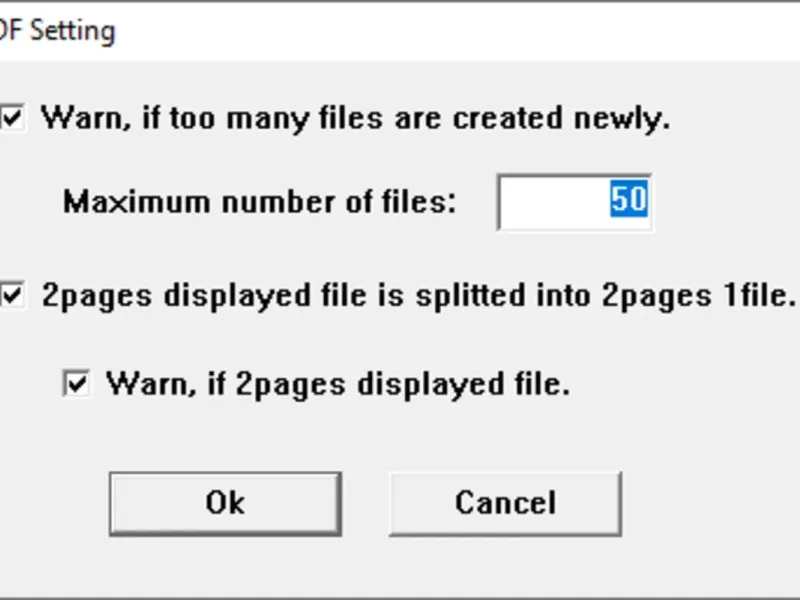This screenshot has height=600, width=800.
Task: Focus the Maximum number of files field
Action: tap(574, 201)
